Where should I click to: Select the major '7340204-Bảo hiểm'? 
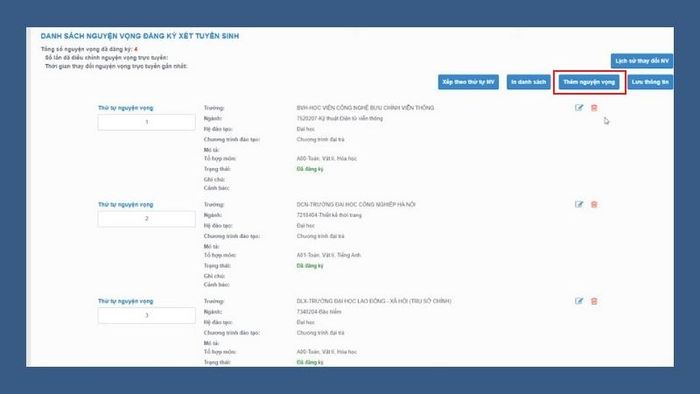pos(319,312)
